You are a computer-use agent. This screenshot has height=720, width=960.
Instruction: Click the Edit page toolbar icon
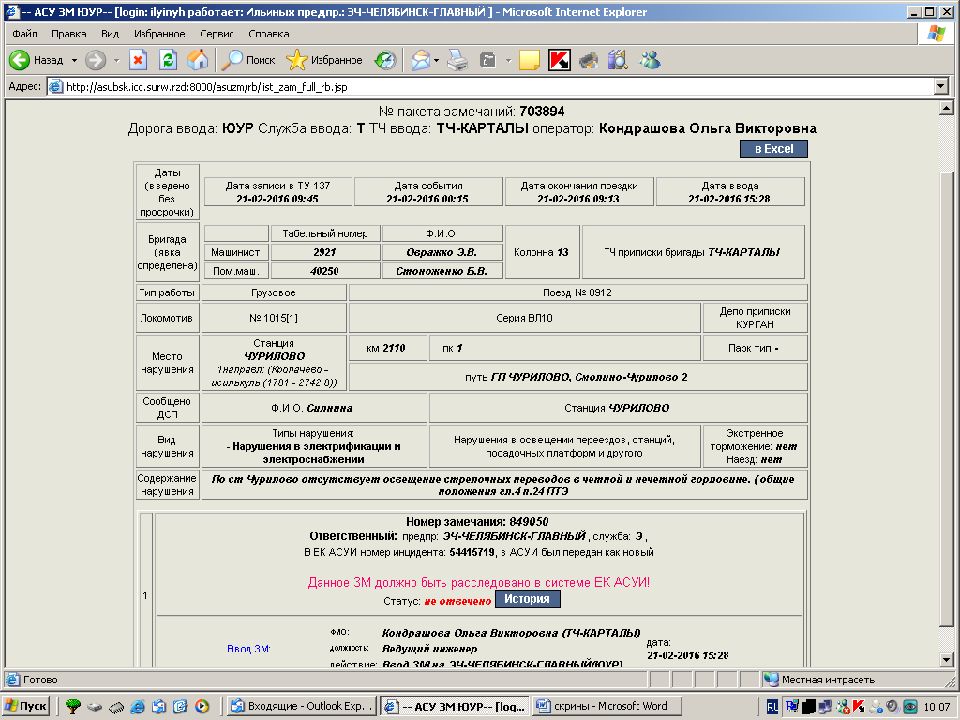point(488,60)
